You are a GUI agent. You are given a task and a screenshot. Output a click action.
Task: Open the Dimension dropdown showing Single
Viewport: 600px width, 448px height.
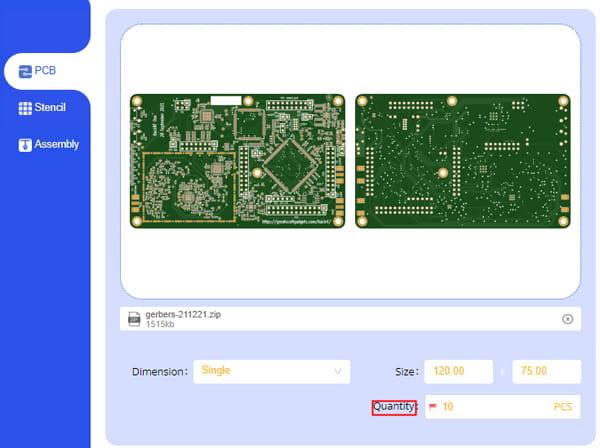272,371
